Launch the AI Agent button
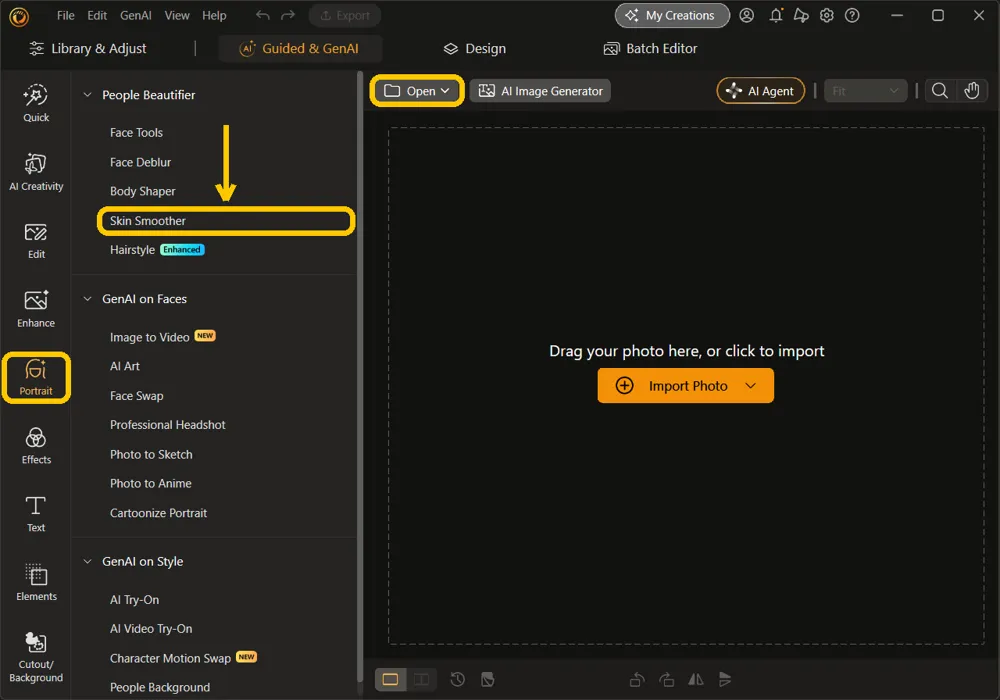The image size is (1000, 700). [x=760, y=91]
